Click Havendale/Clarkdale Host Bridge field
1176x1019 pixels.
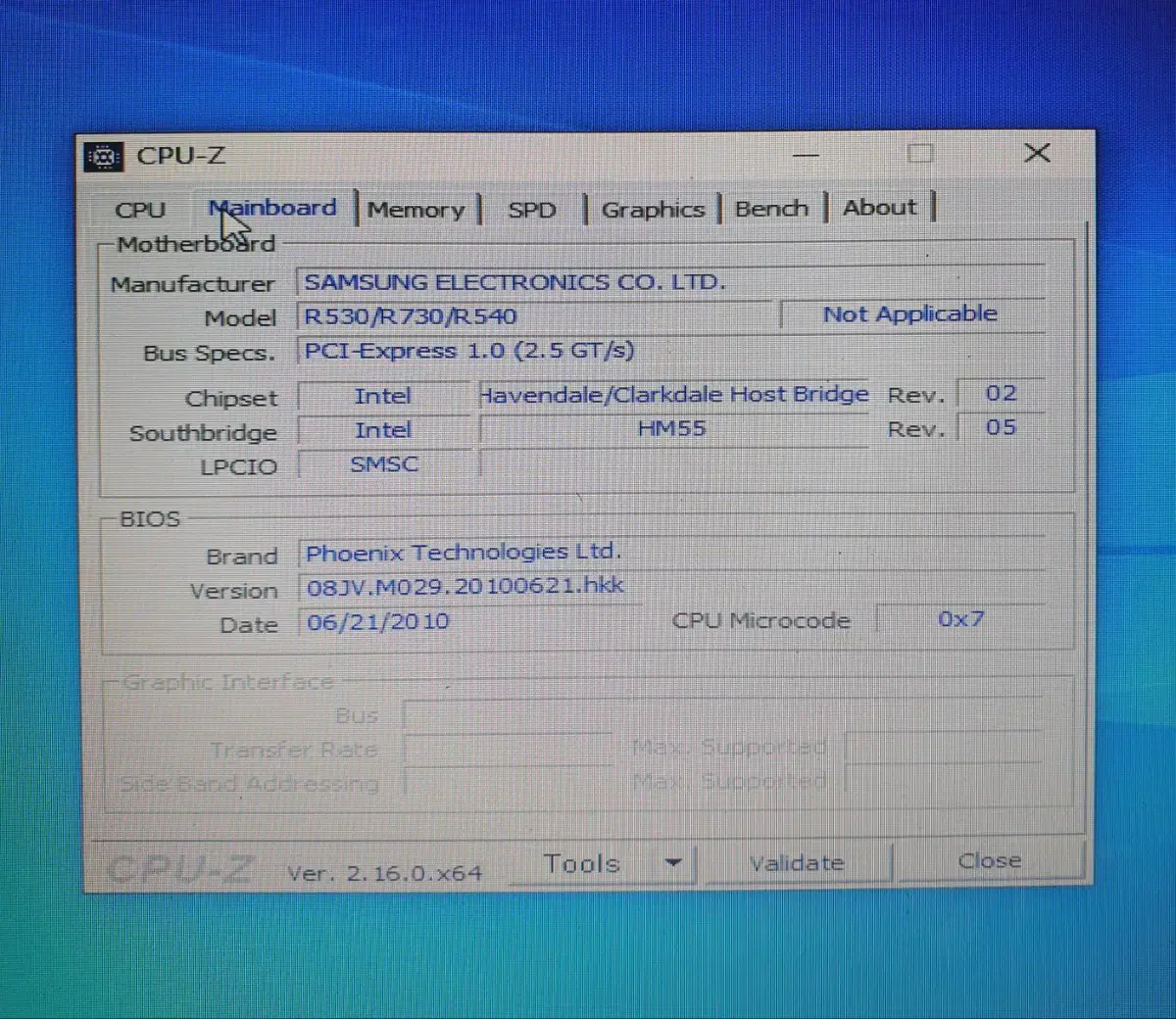[x=673, y=395]
